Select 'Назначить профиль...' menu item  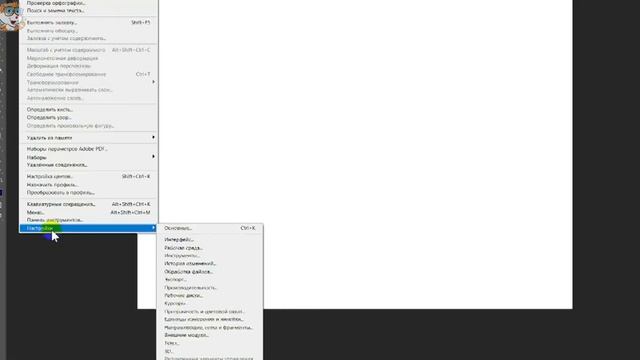[x=88, y=185]
